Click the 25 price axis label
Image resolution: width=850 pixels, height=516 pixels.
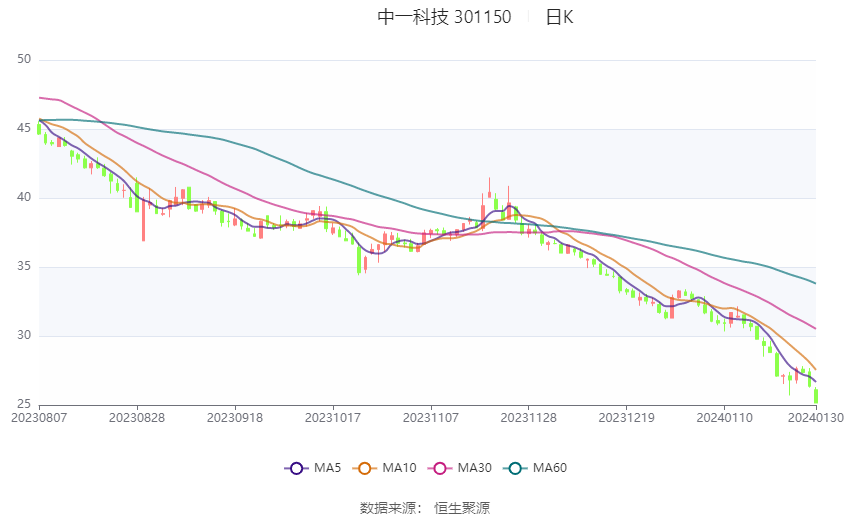pos(24,404)
